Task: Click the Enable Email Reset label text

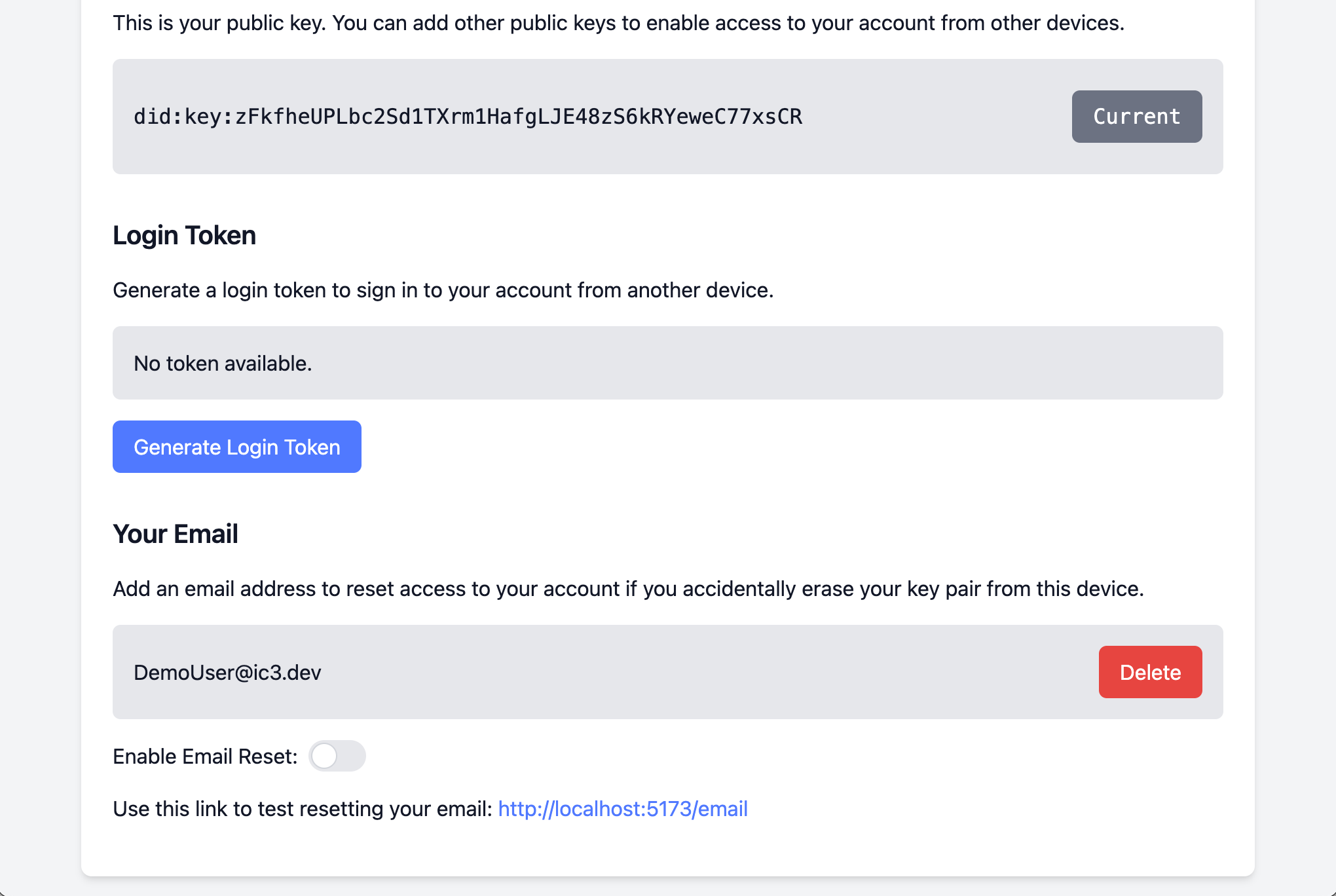Action: (x=205, y=756)
